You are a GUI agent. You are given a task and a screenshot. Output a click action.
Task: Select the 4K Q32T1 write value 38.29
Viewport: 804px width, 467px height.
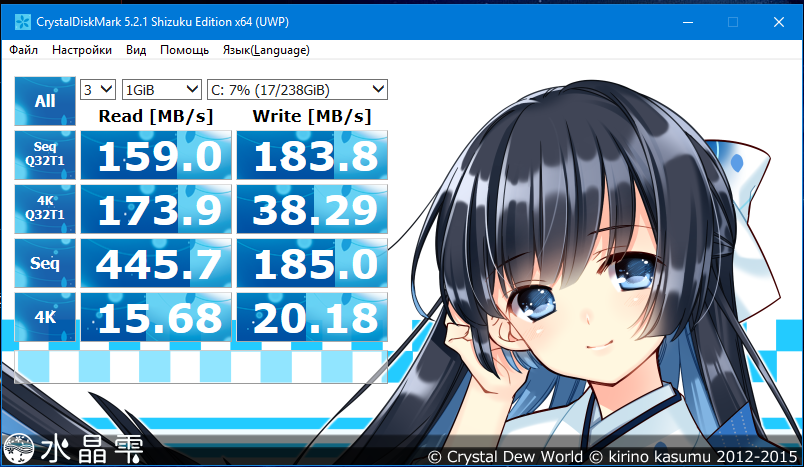click(x=312, y=209)
